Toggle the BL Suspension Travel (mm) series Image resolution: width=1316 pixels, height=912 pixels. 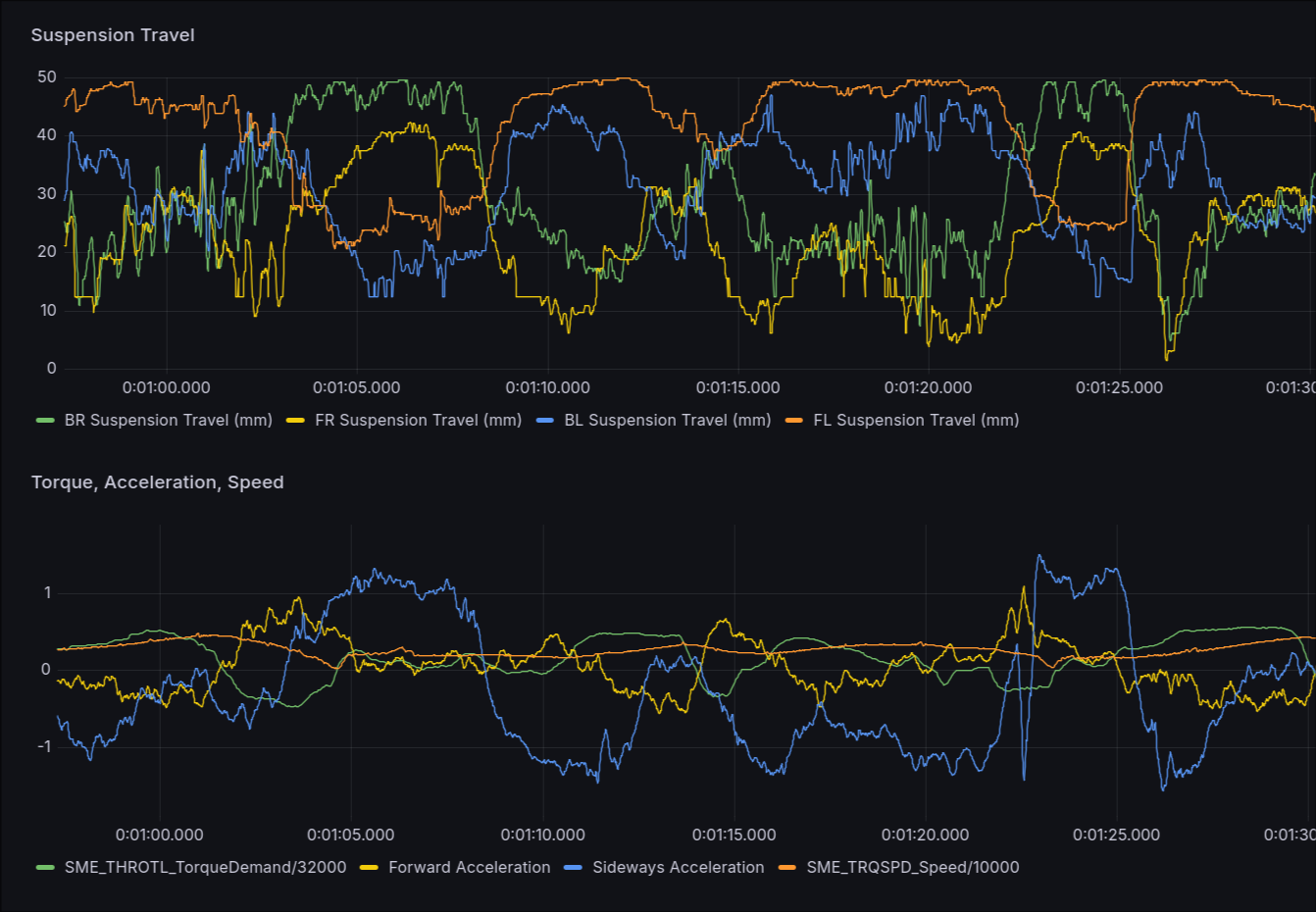pyautogui.click(x=668, y=421)
